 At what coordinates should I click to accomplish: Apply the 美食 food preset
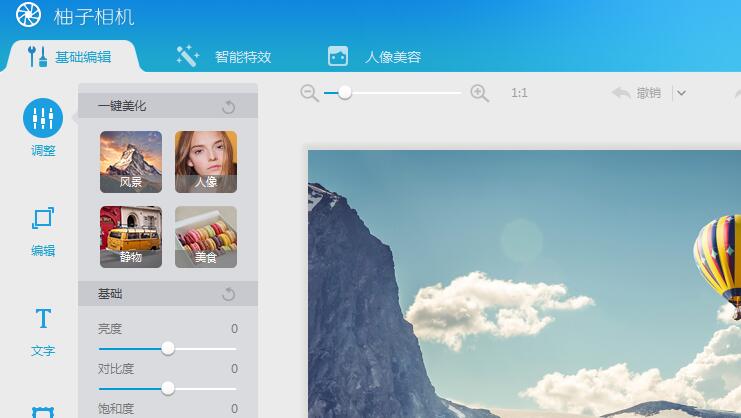tap(206, 237)
